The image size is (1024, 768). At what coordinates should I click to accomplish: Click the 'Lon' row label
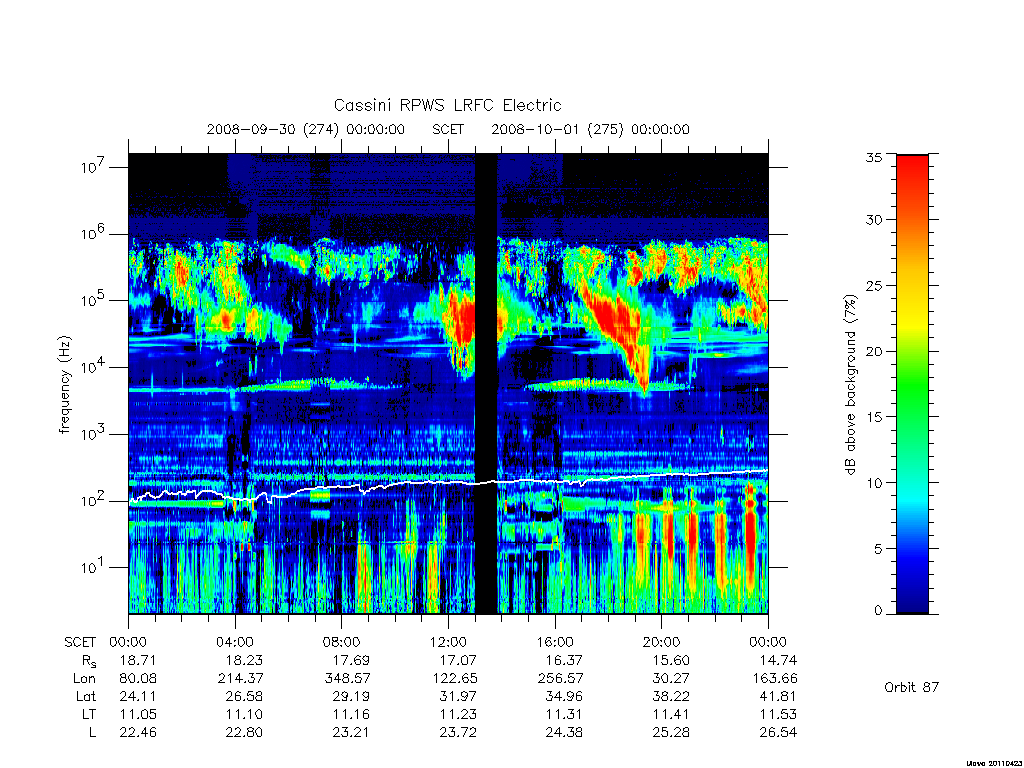point(84,679)
